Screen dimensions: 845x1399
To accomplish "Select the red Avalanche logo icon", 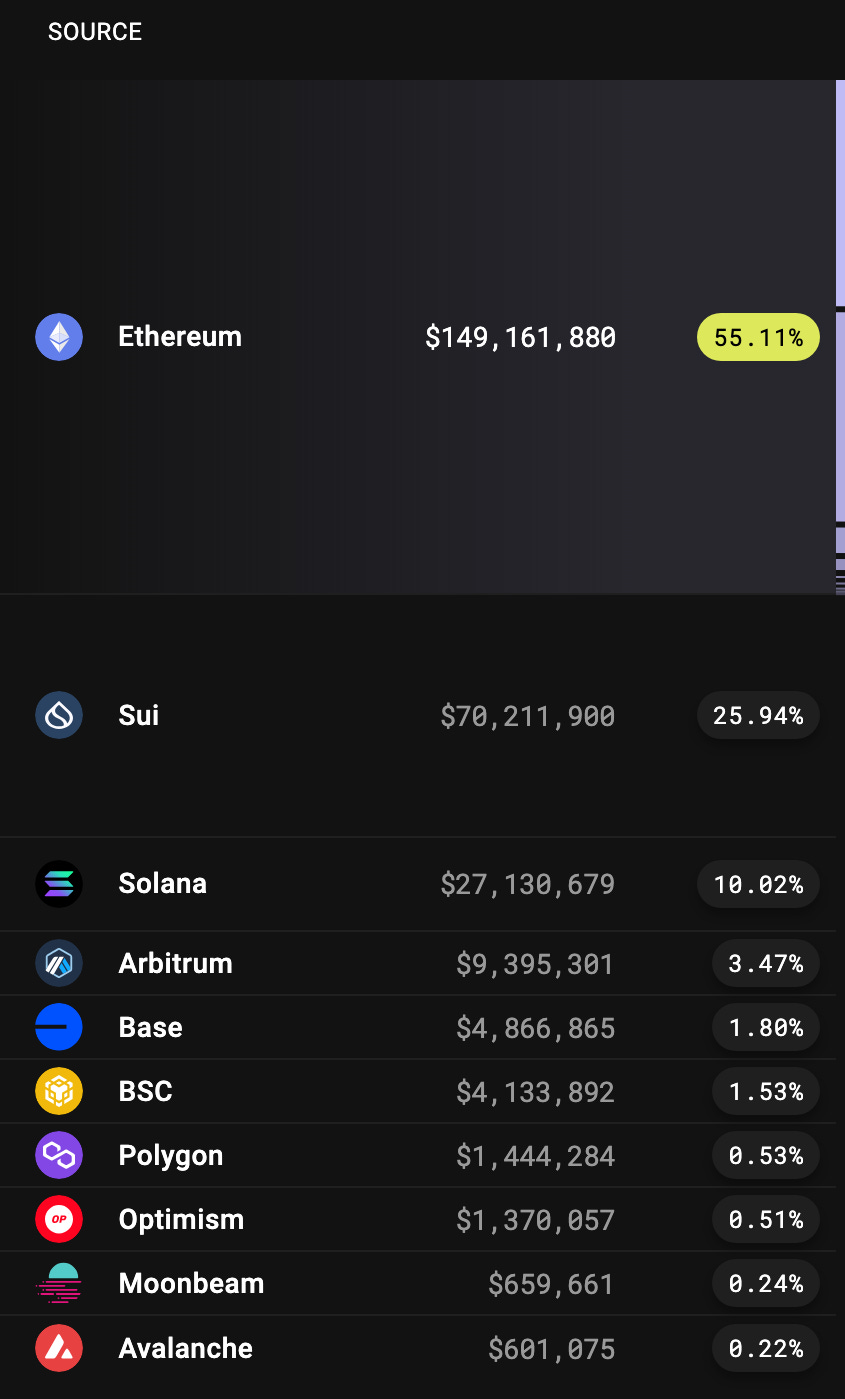I will [x=59, y=1348].
